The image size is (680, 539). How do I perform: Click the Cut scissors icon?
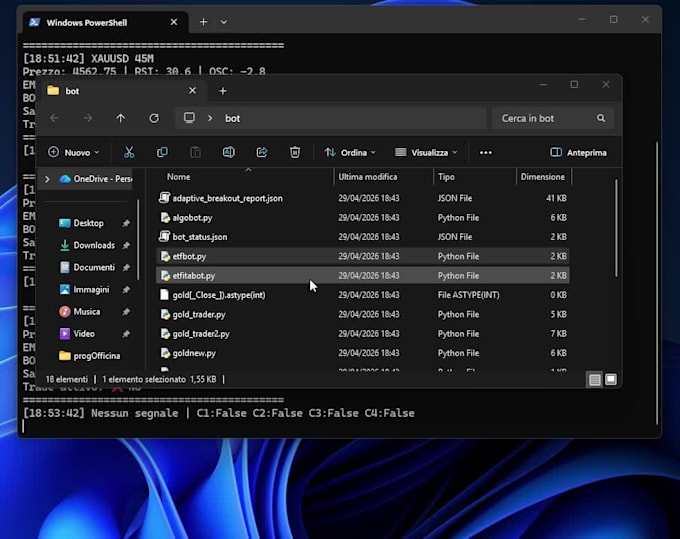point(129,152)
